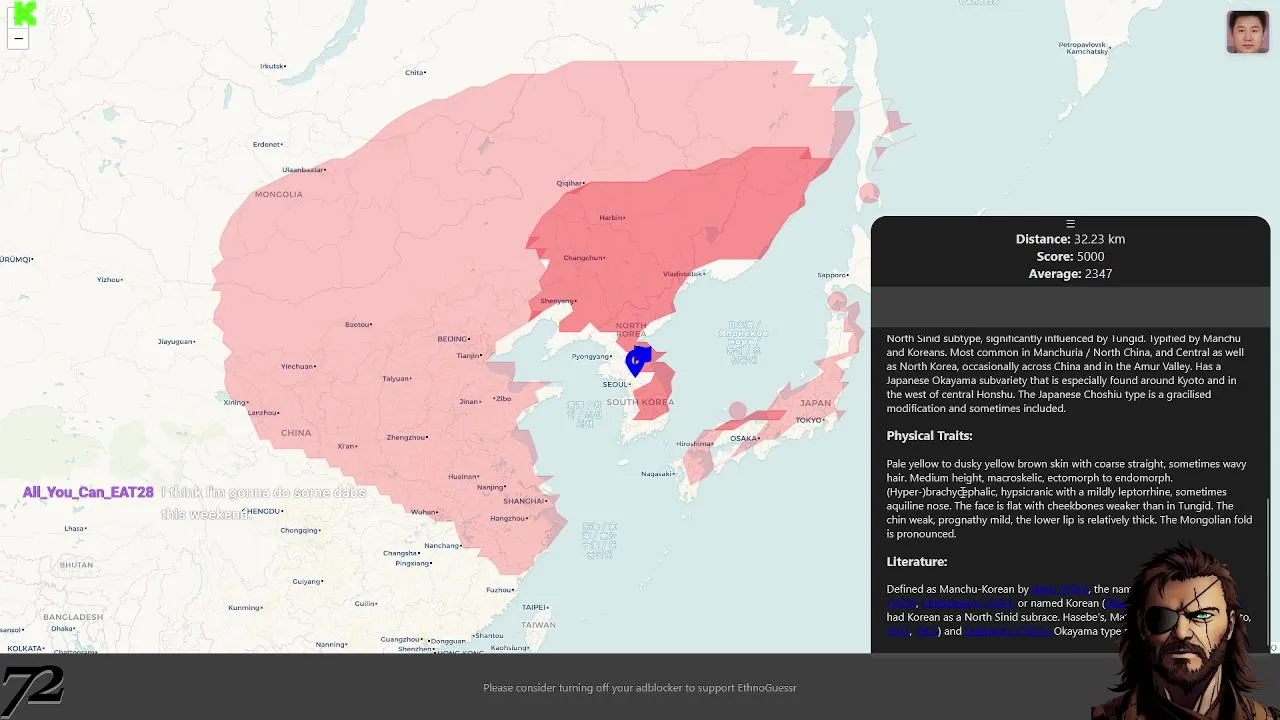Follow the link after 'Defined as Manchu-Korean by'
This screenshot has height=720, width=1280.
1059,589
